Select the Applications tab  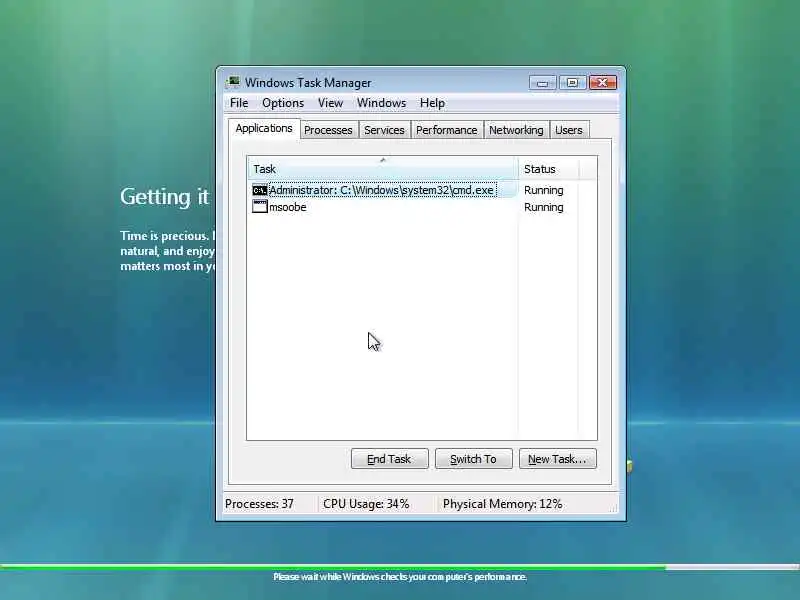(264, 129)
